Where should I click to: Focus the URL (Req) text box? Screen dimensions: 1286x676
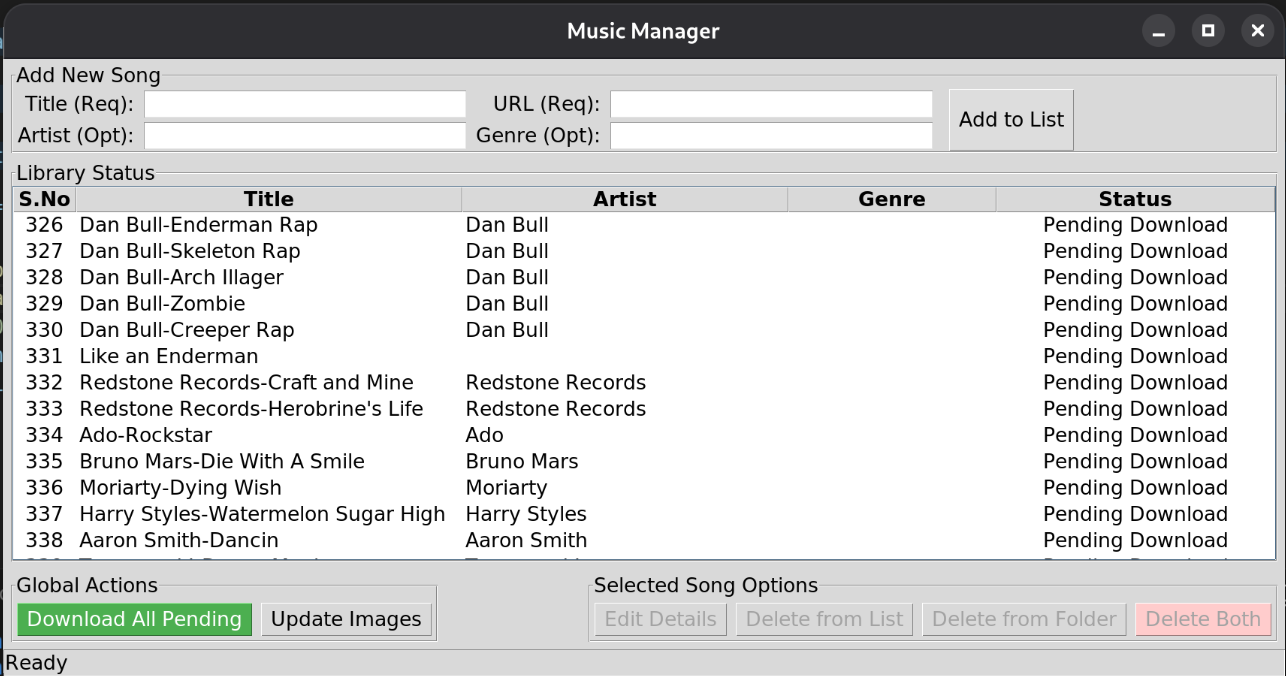pyautogui.click(x=771, y=104)
